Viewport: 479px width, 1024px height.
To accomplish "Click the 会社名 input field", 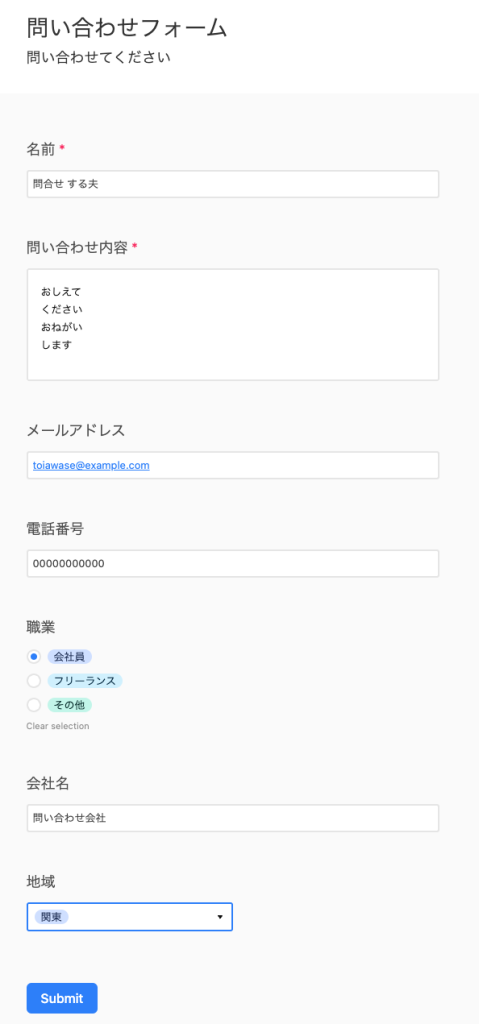I will click(x=233, y=818).
